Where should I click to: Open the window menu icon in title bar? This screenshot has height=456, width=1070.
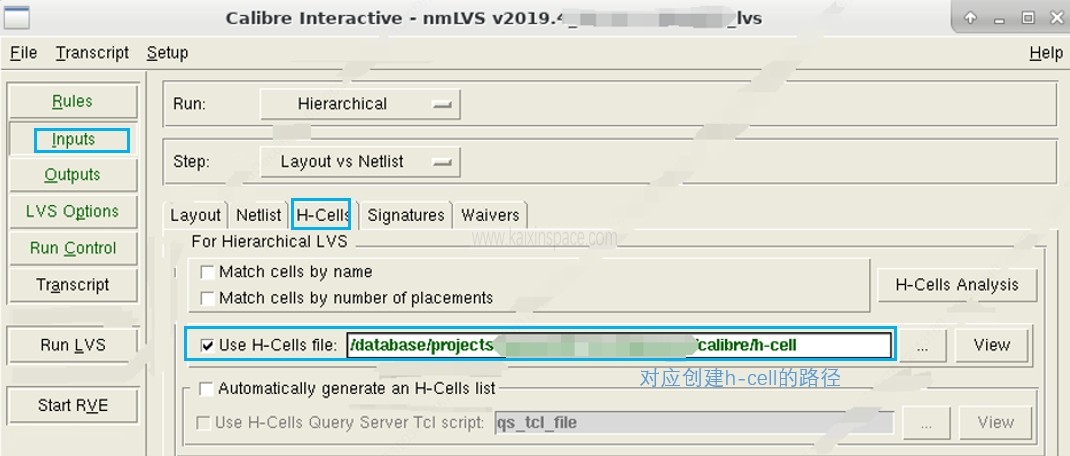coord(18,18)
